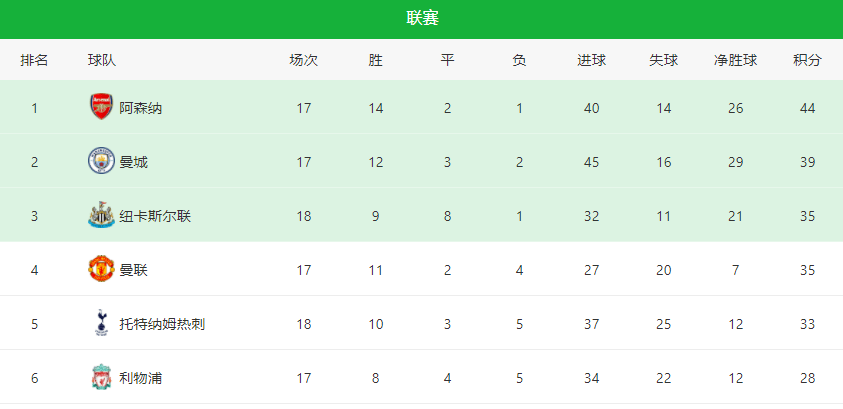843x409 pixels.
Task: Click the Liverpool club crest icon
Action: 101,377
